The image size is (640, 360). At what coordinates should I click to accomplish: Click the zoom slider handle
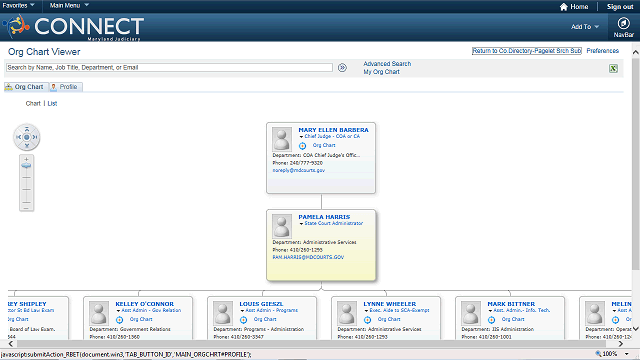click(26, 165)
